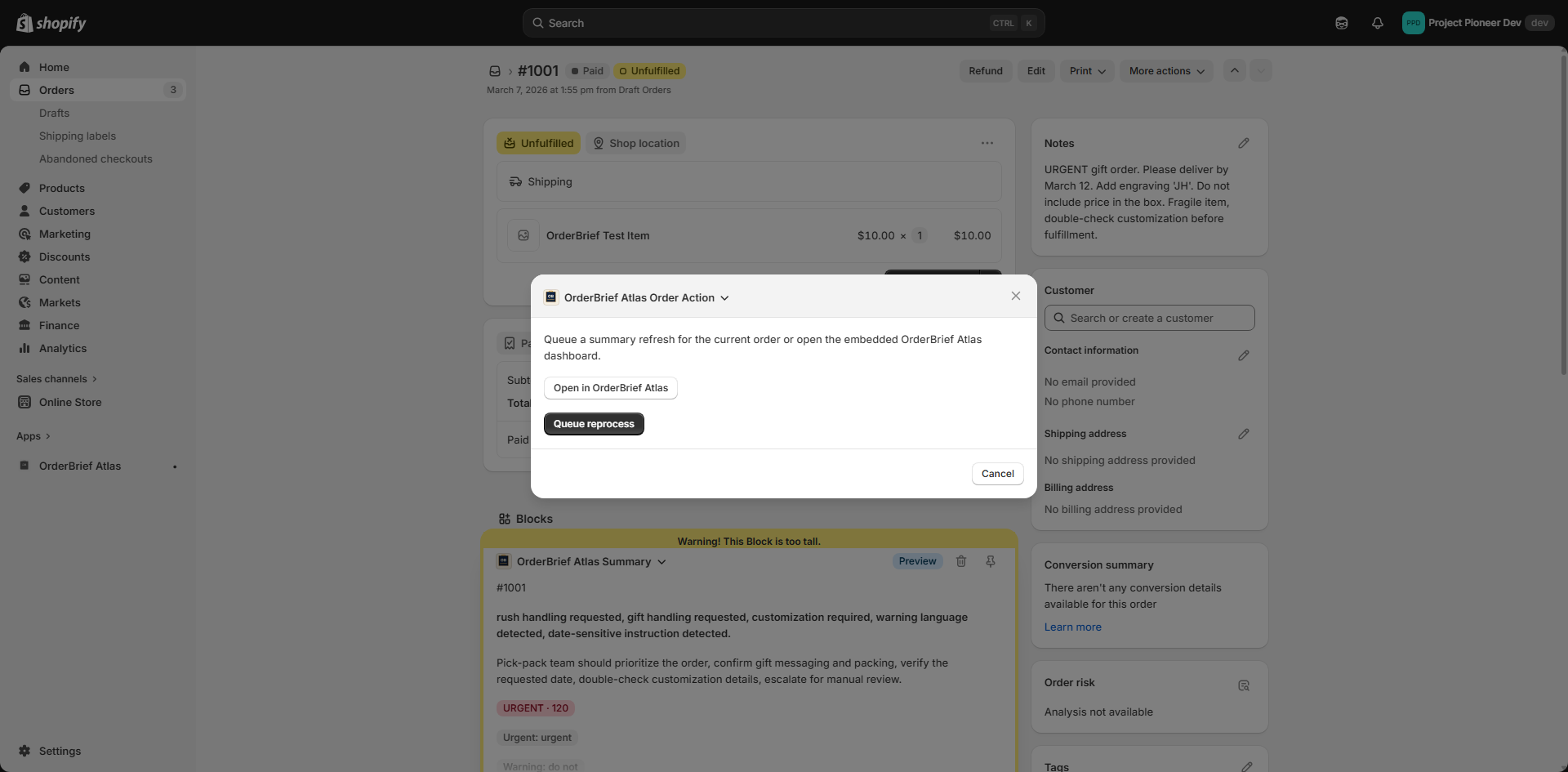This screenshot has width=1568, height=772.
Task: Open Drafts under Orders
Action: point(54,113)
